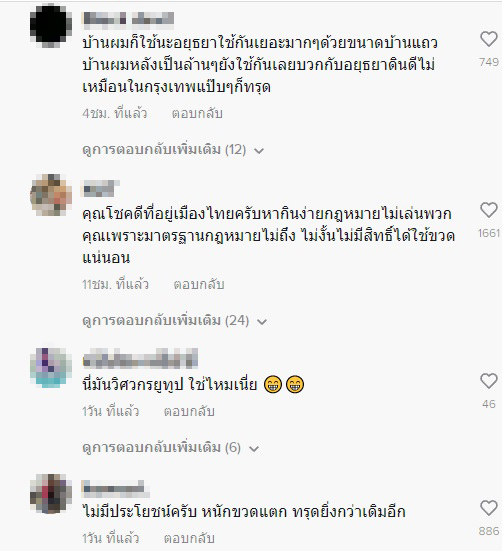Like the comment with 886 likes
Image resolution: width=502 pixels, height=551 pixels.
tap(489, 508)
